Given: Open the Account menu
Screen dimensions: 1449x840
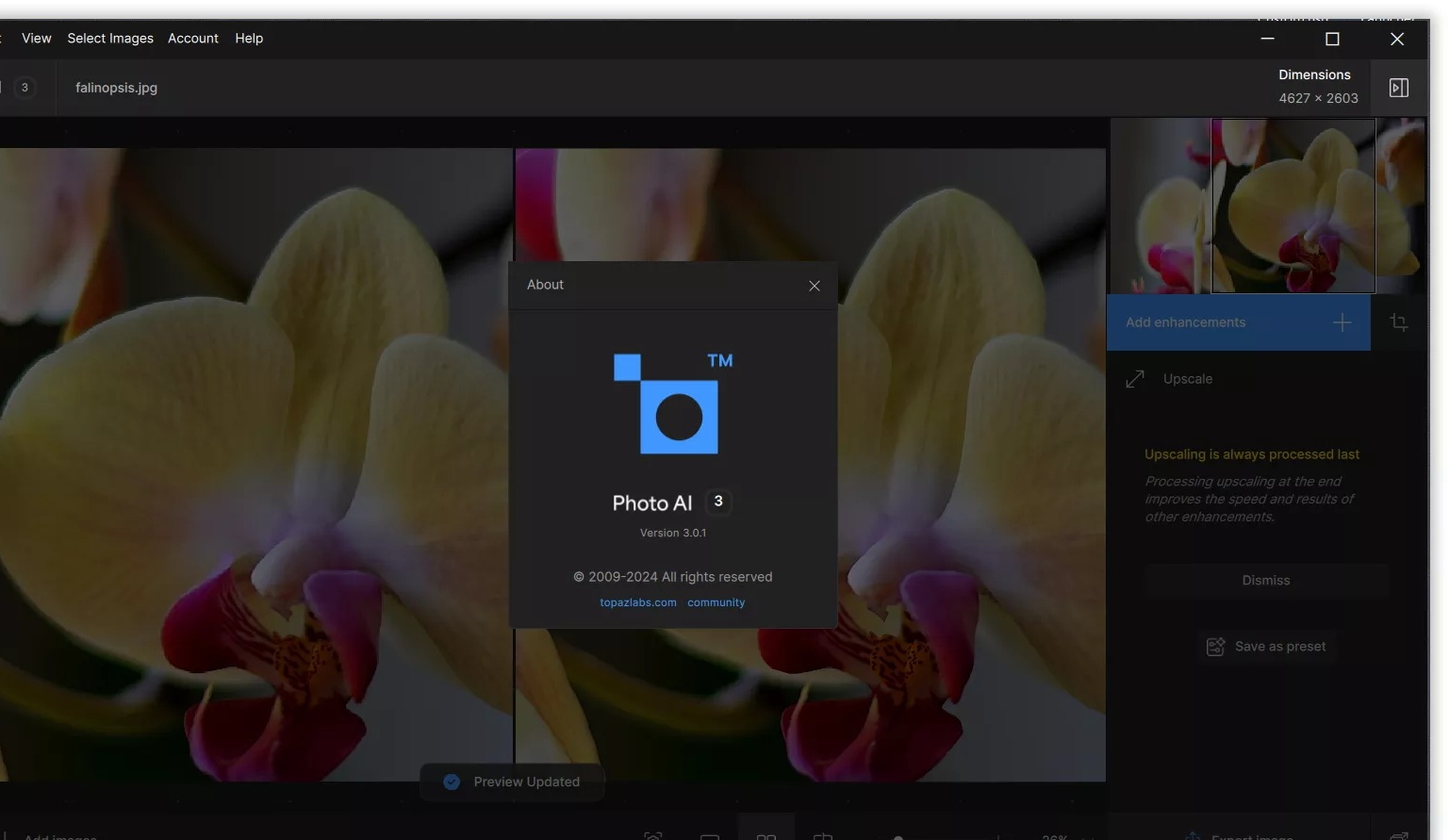Looking at the screenshot, I should pyautogui.click(x=193, y=39).
